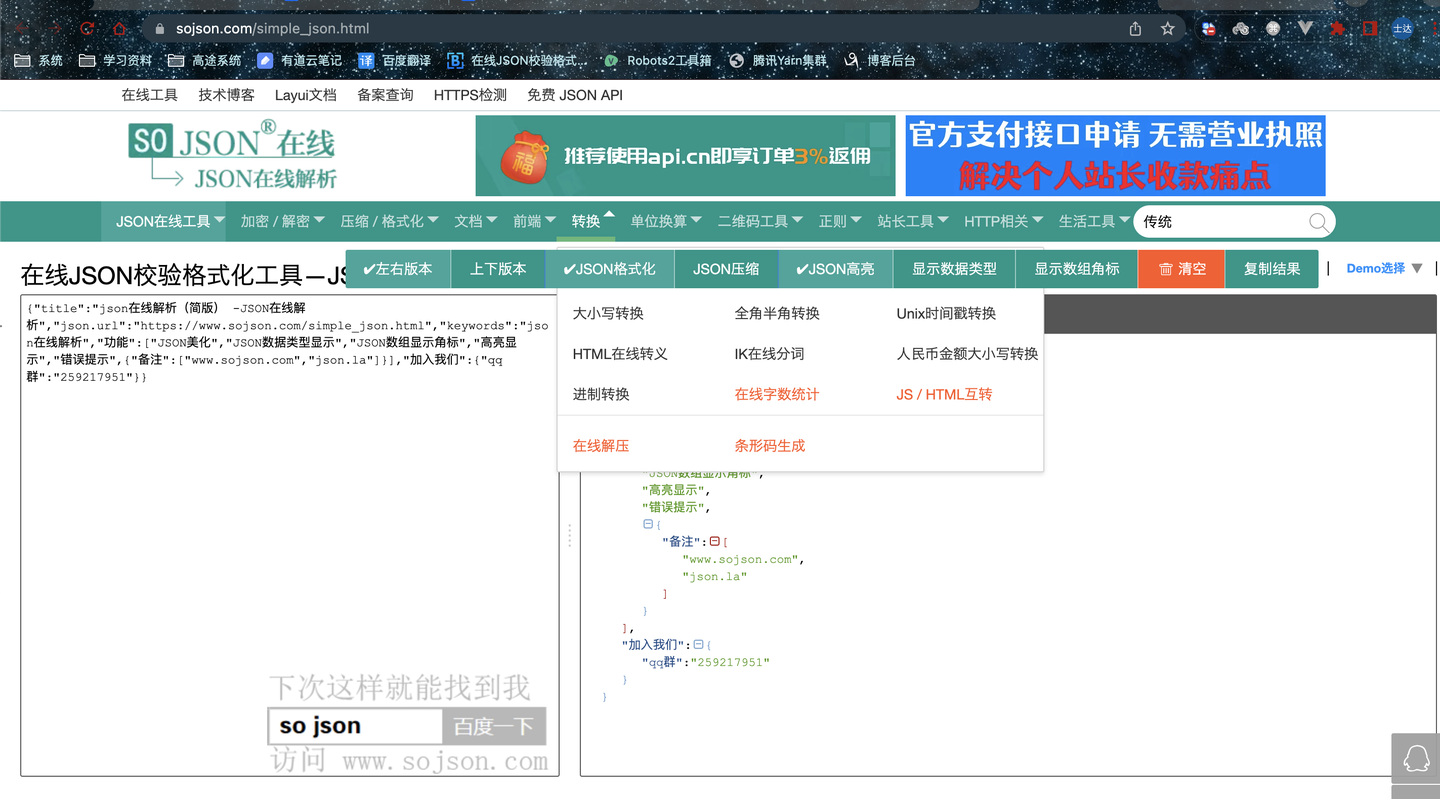Select 在线解压 menu entry

[x=601, y=446]
